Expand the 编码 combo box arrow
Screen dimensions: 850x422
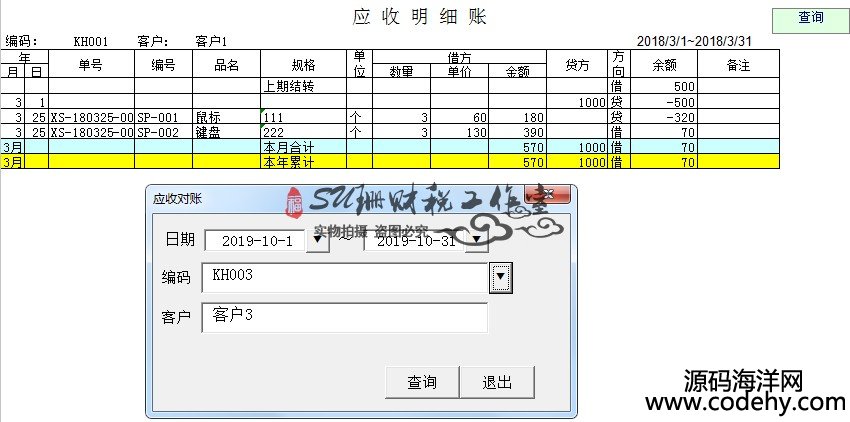click(501, 277)
